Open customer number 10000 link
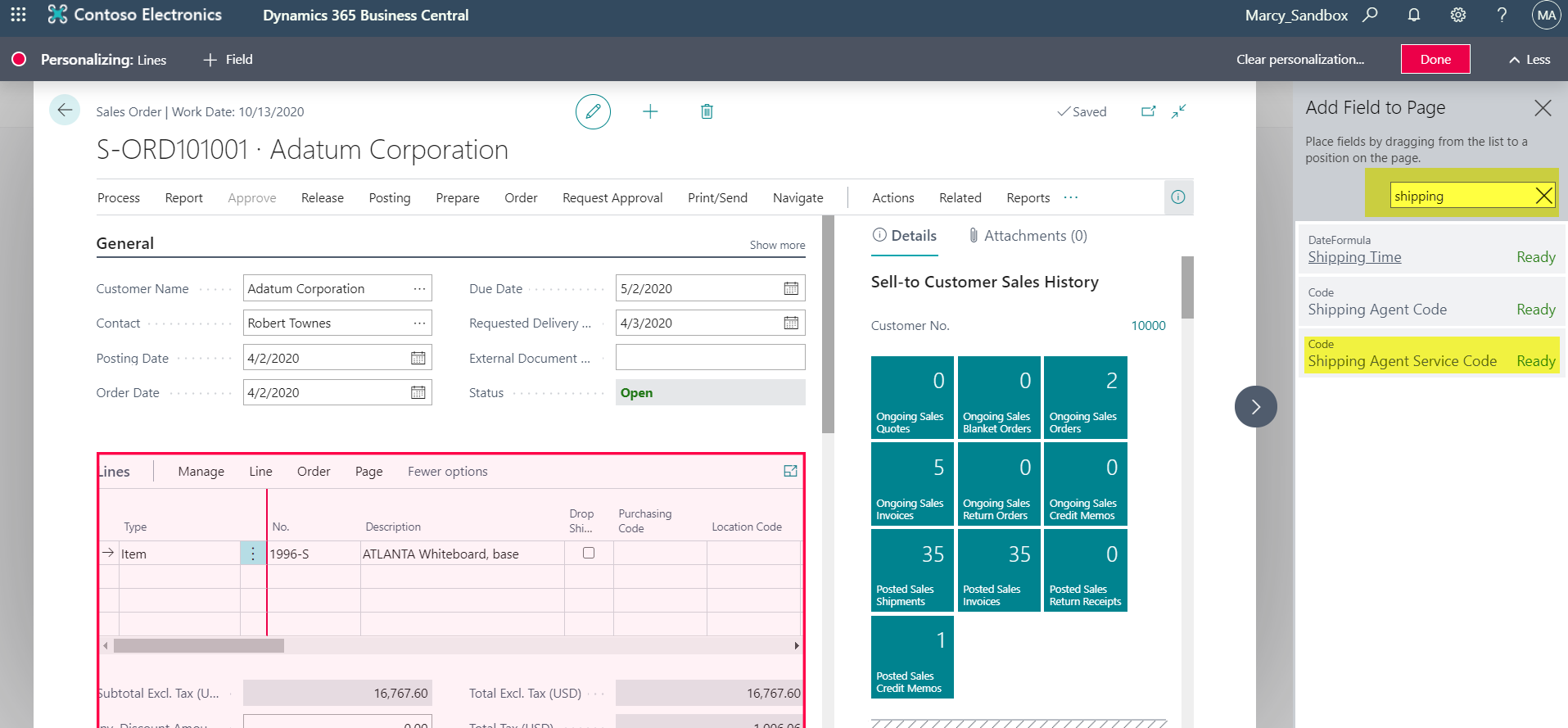1568x728 pixels. click(x=1148, y=325)
